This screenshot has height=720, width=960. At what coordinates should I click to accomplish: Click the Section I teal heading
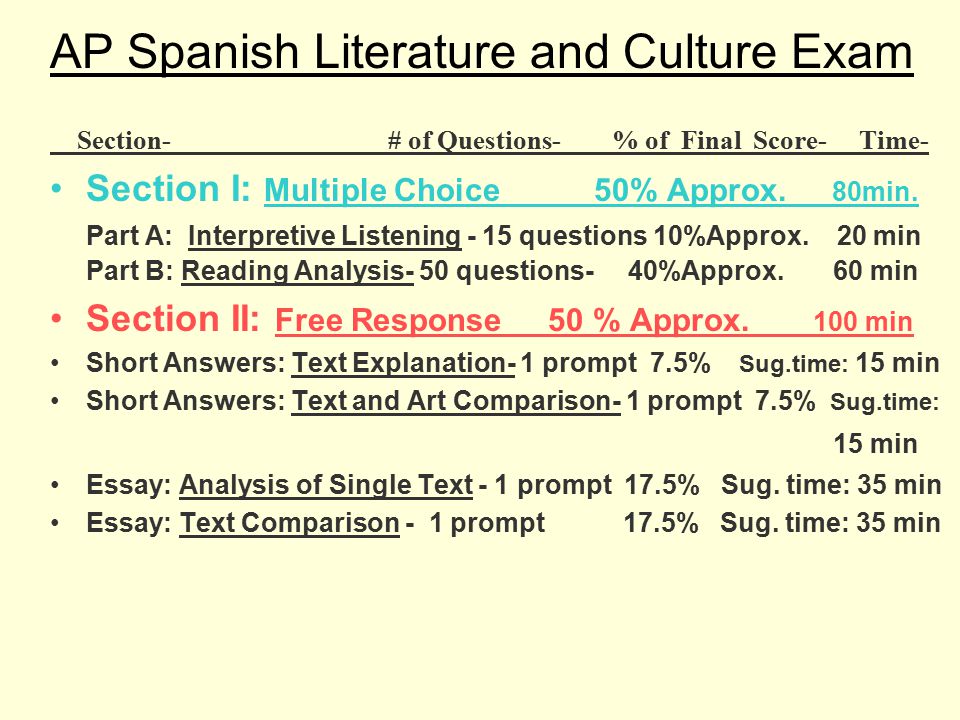click(x=168, y=188)
